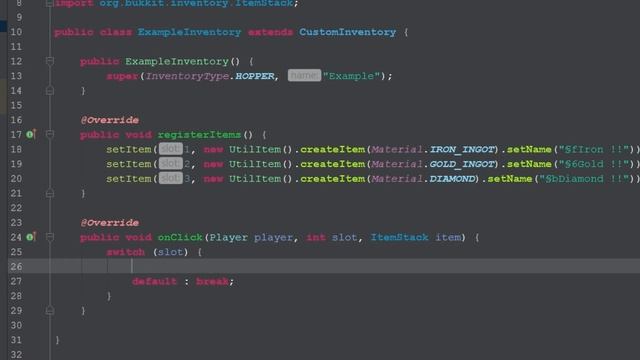Screen dimensions: 640x360
Task: Click line number 31 in the gutter
Action: click(16, 340)
